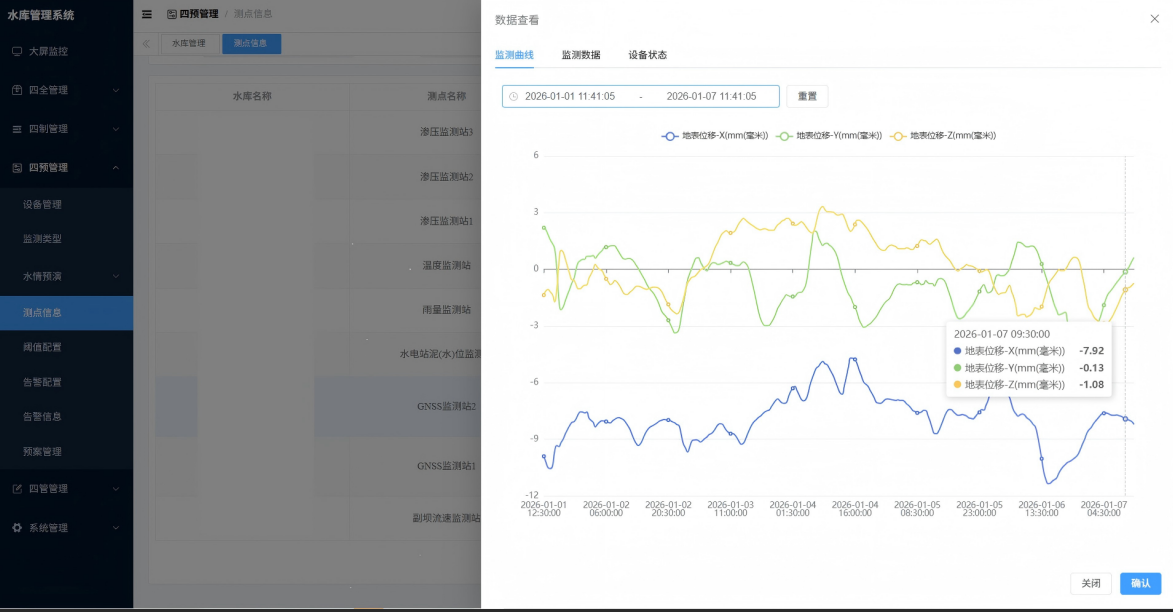This screenshot has width=1173, height=612.
Task: Click the 确认 confirm button
Action: tap(1140, 583)
